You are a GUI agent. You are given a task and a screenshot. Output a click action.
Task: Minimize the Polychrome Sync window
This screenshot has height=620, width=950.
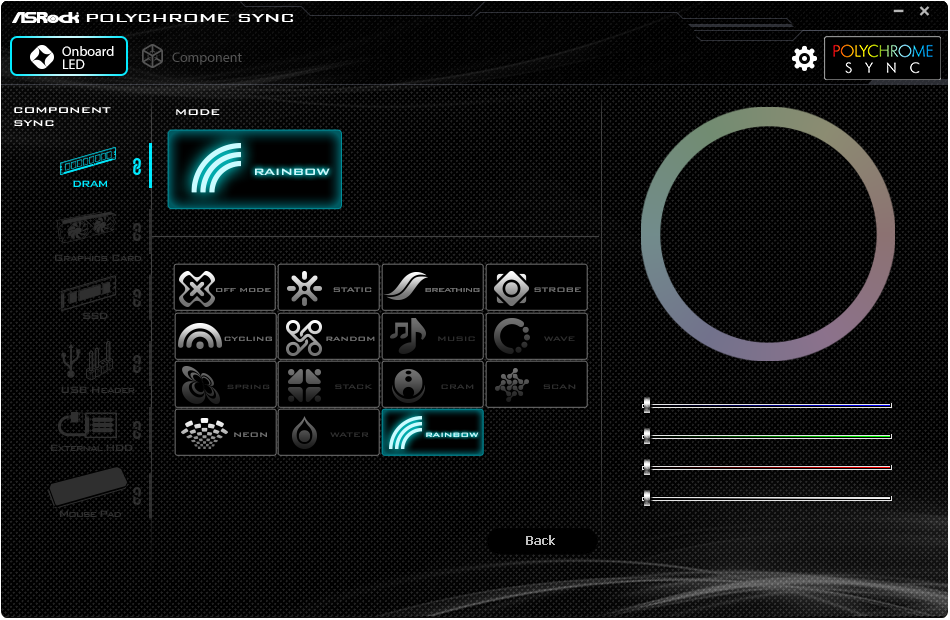pos(899,11)
